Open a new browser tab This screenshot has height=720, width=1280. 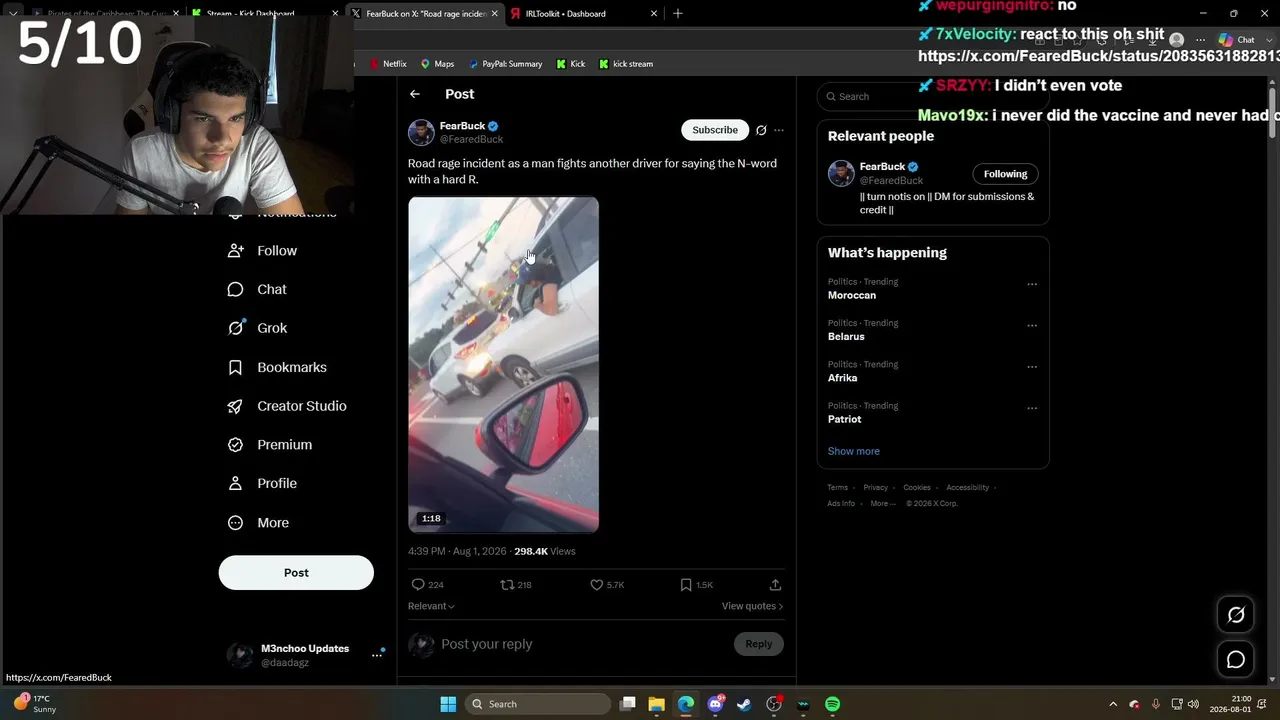[678, 14]
